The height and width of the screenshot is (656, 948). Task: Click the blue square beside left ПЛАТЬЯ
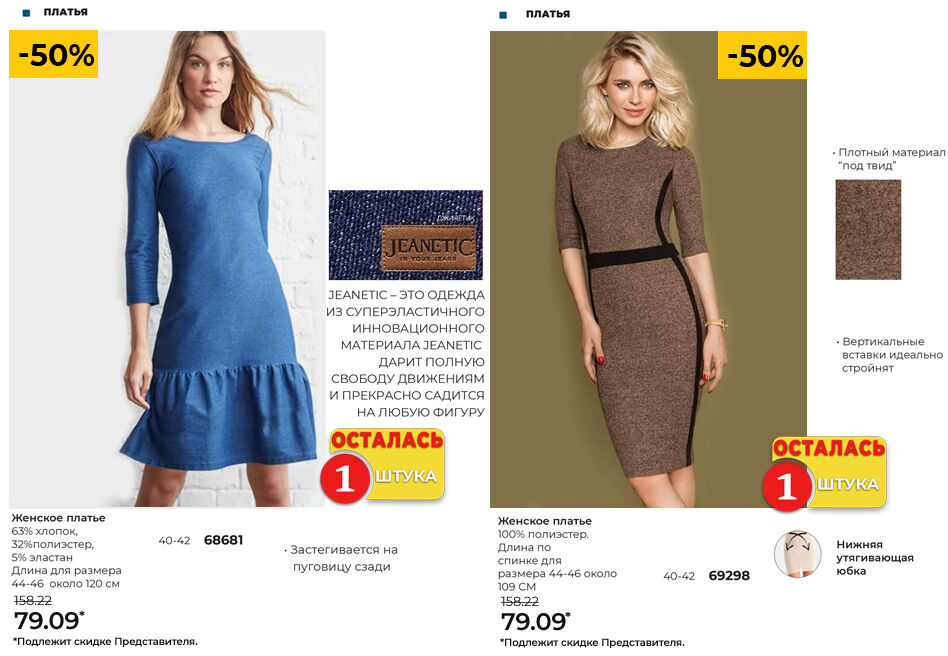[26, 13]
